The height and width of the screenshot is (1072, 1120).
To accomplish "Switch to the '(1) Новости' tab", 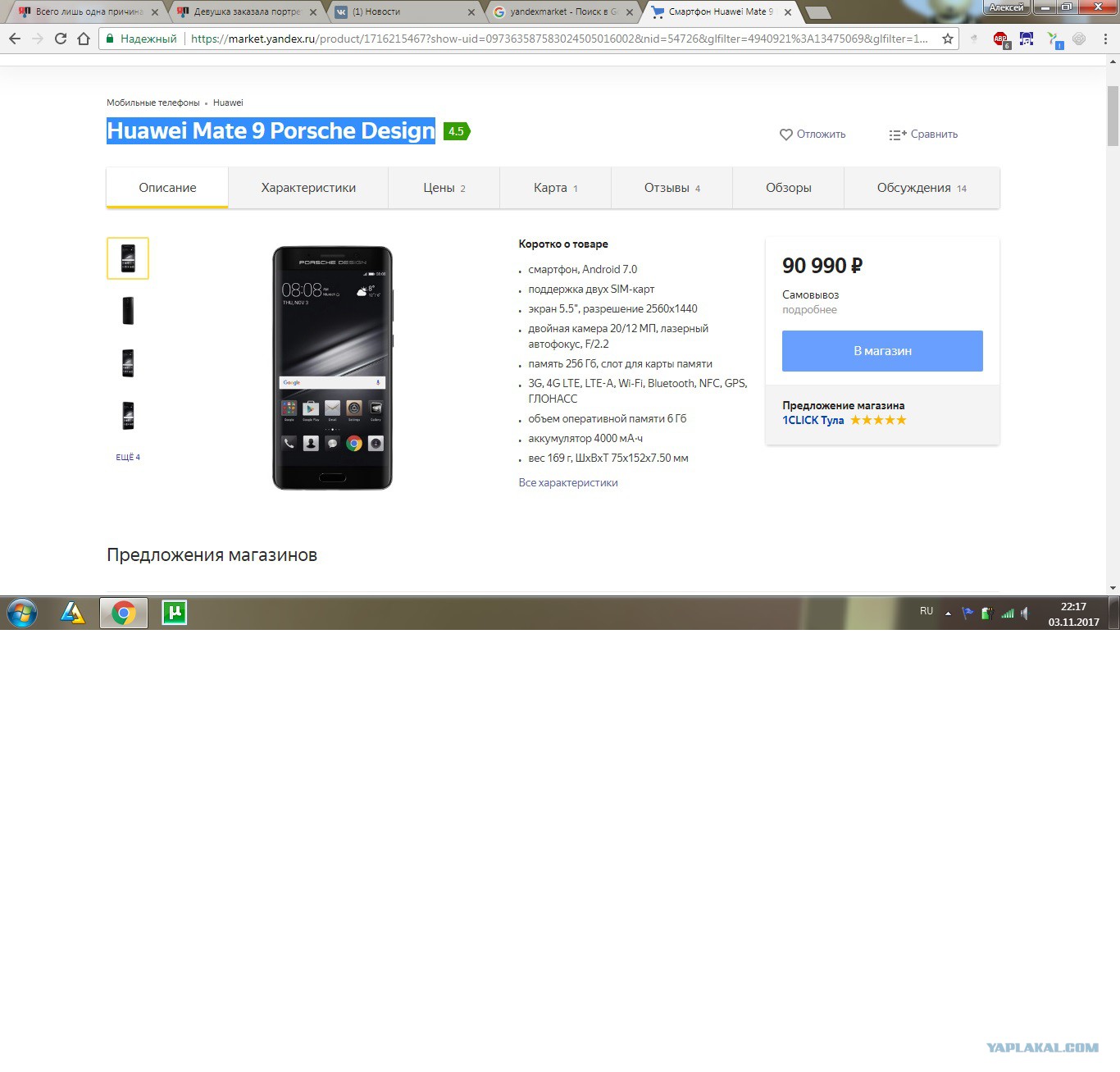I will 405,12.
